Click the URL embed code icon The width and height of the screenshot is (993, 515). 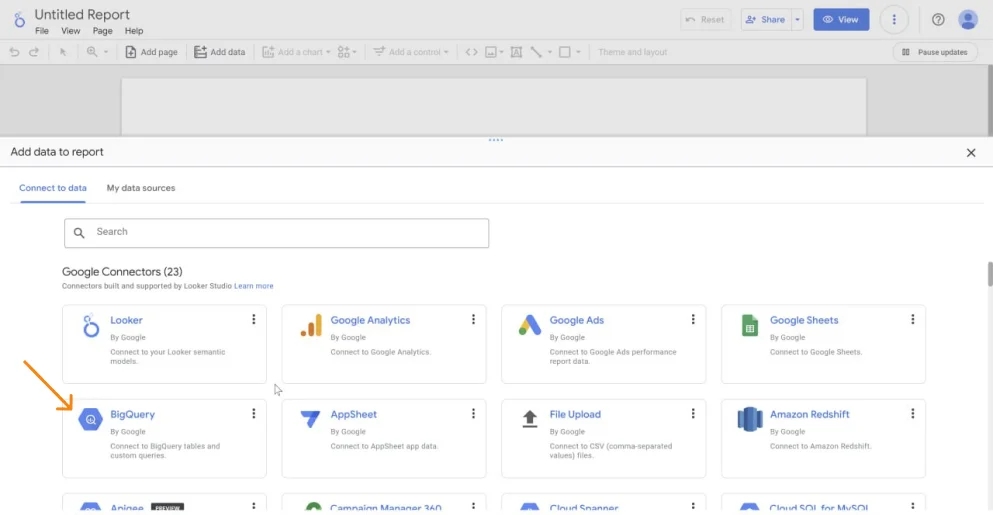point(471,52)
